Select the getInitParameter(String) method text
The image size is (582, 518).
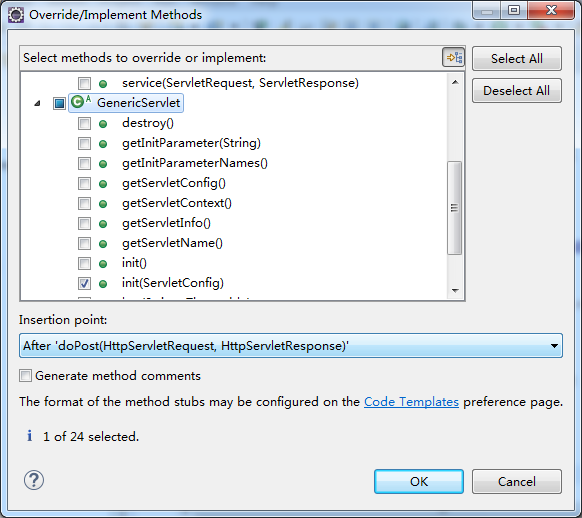(x=191, y=143)
